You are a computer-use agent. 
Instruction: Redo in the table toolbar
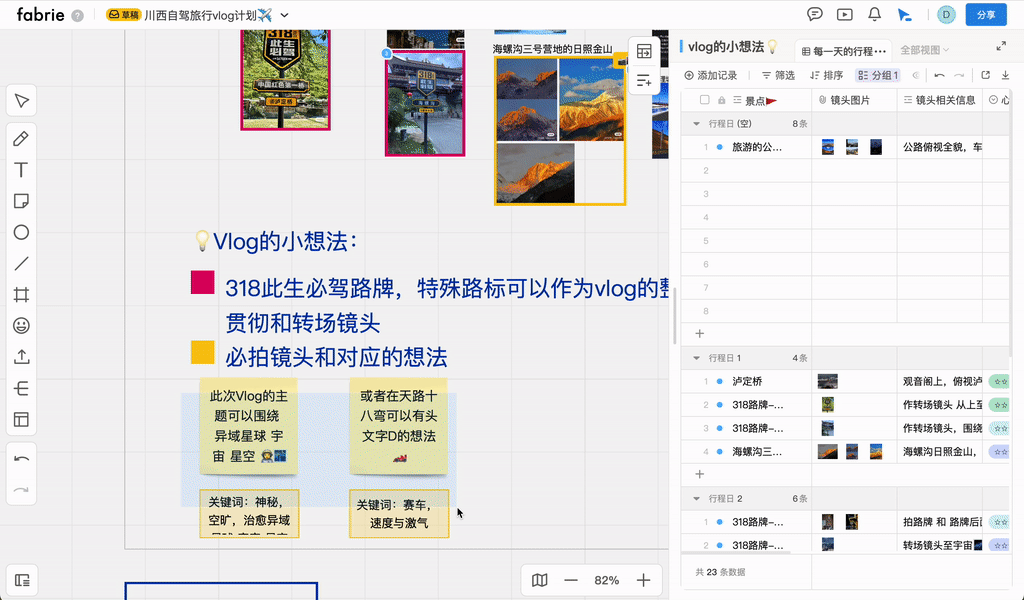[x=959, y=75]
